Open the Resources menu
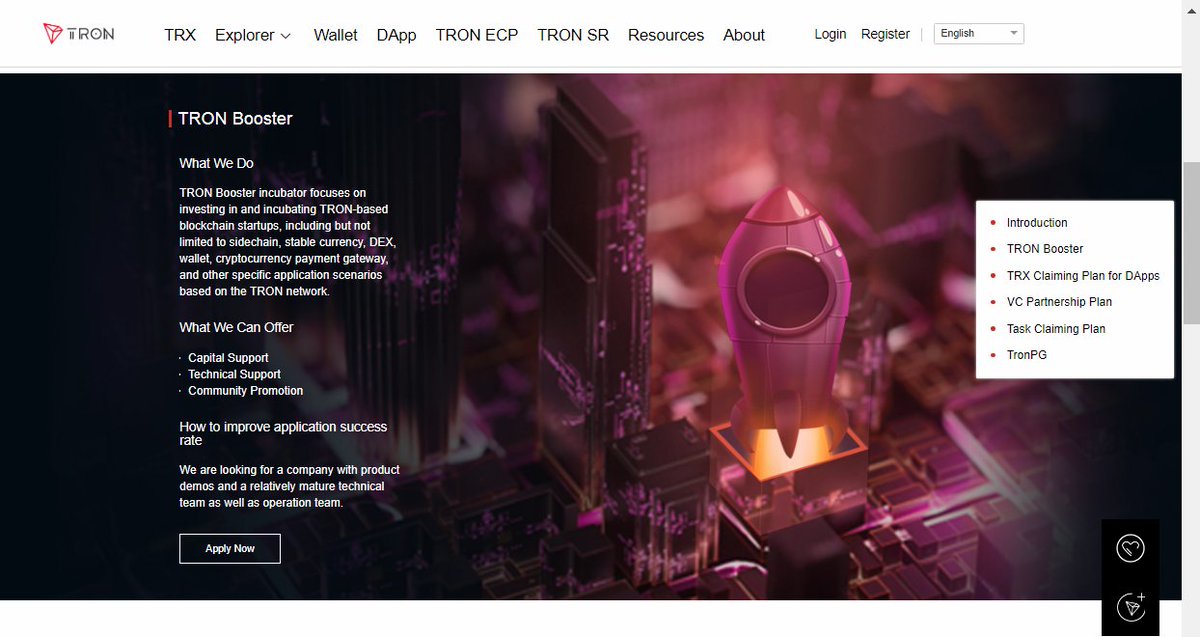1200x637 pixels. [x=666, y=35]
